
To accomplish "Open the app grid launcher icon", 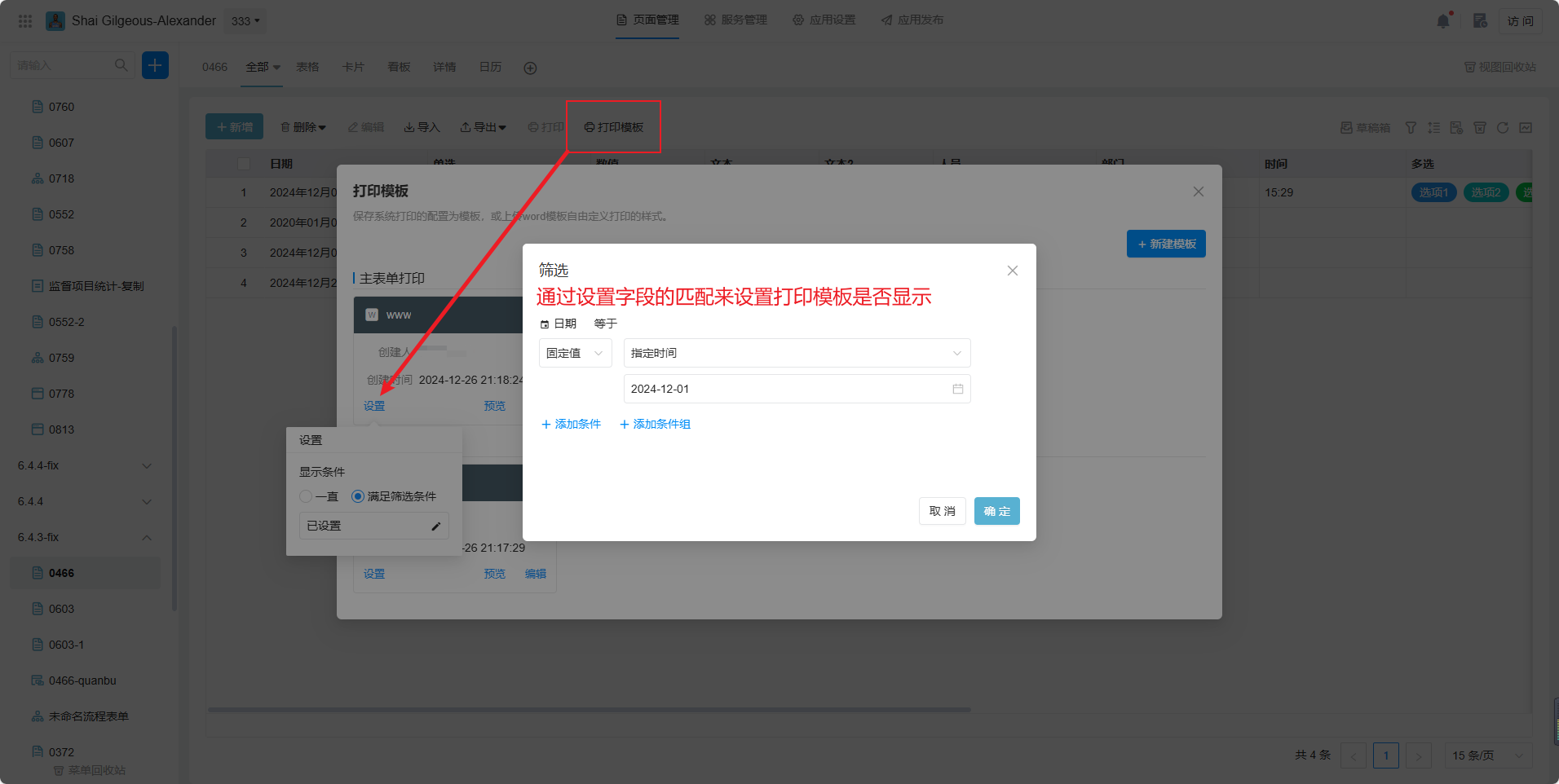I will point(25,21).
